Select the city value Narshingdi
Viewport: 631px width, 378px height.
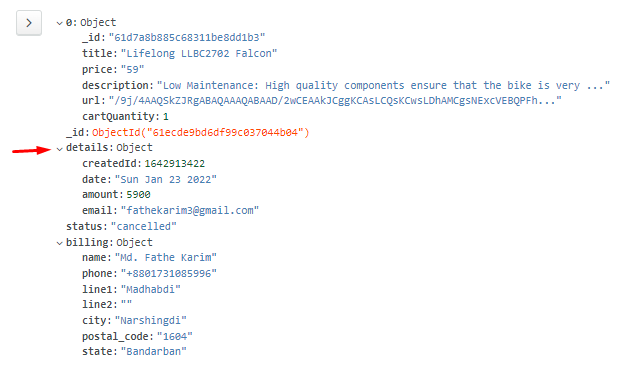(151, 321)
